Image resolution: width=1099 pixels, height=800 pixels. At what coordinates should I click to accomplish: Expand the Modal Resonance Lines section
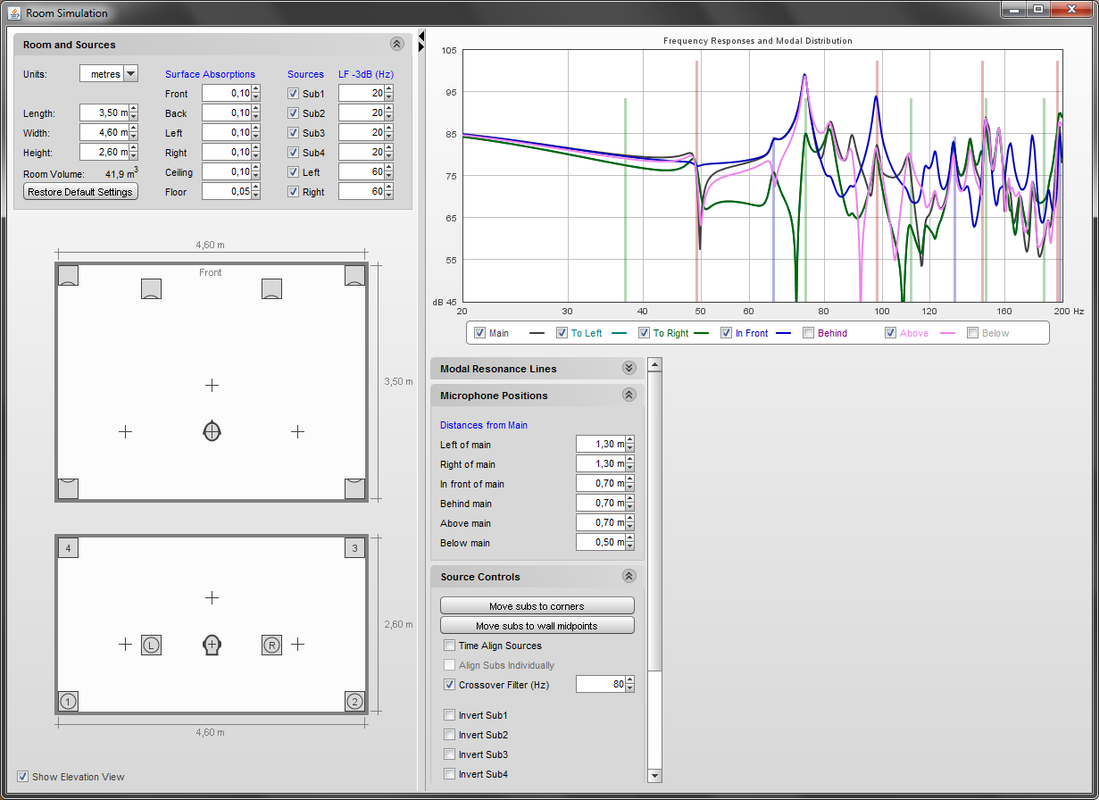click(629, 369)
